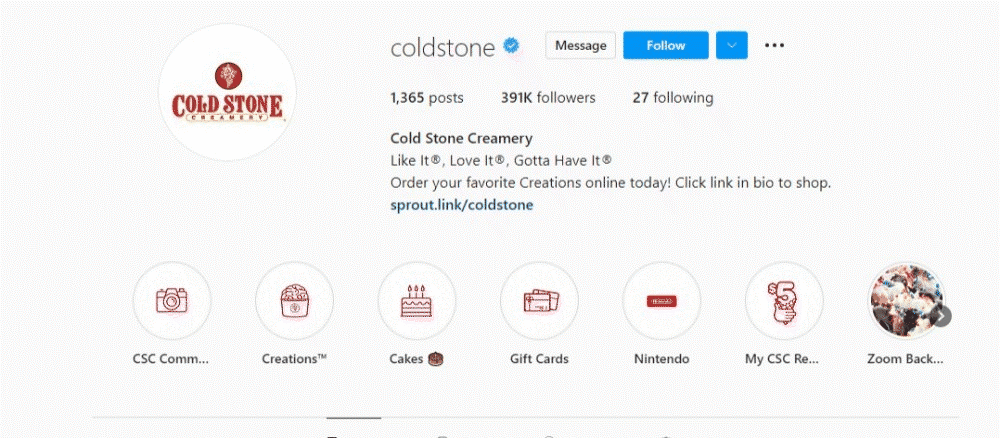Open the My CSC Rewards highlight
This screenshot has height=438, width=1000.
[x=784, y=300]
